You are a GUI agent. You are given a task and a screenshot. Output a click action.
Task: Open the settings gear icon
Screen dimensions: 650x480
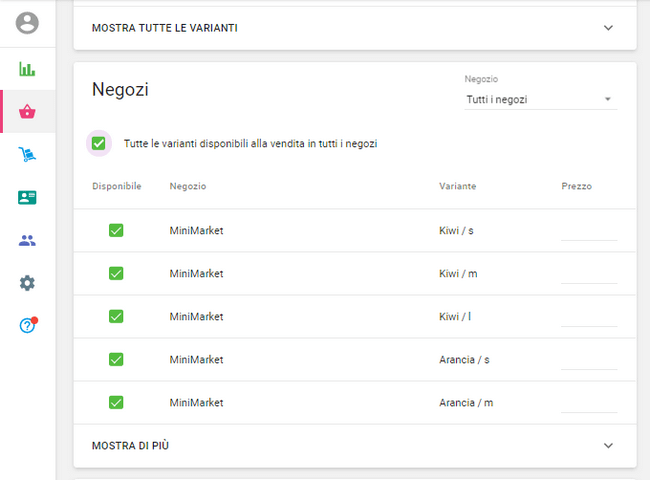click(x=27, y=283)
